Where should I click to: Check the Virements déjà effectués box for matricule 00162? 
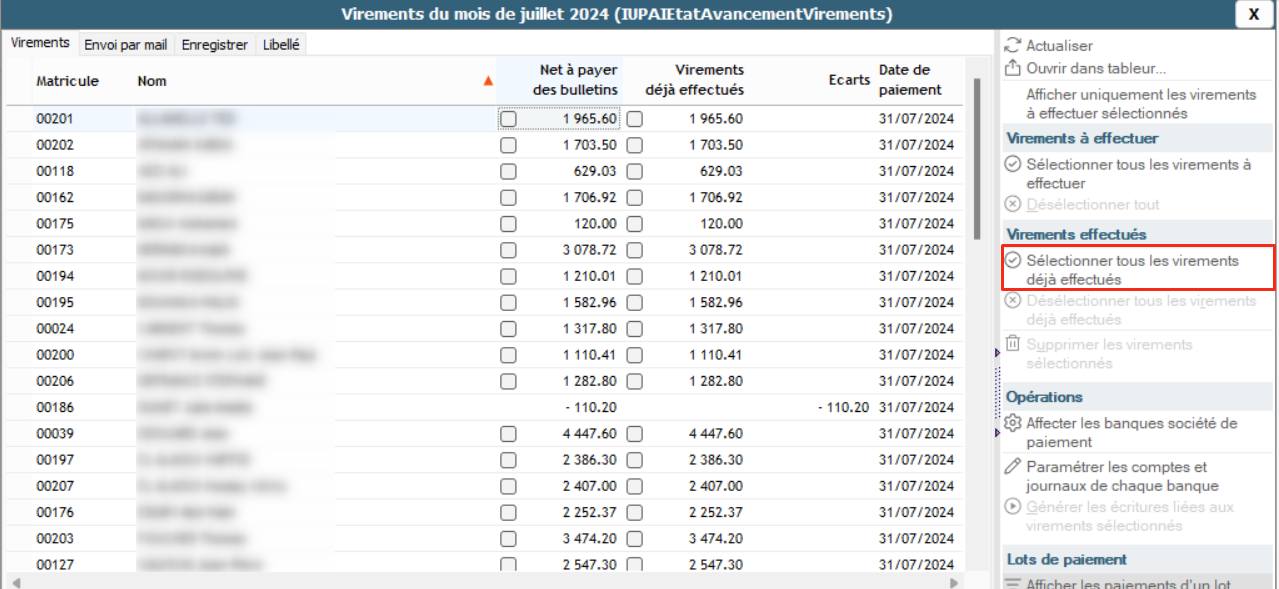(x=634, y=197)
